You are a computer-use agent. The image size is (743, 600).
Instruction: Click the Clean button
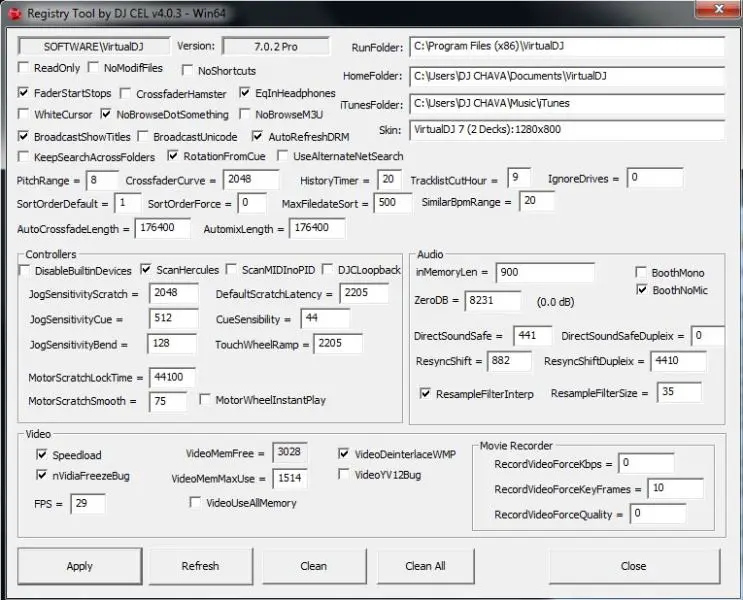point(314,566)
